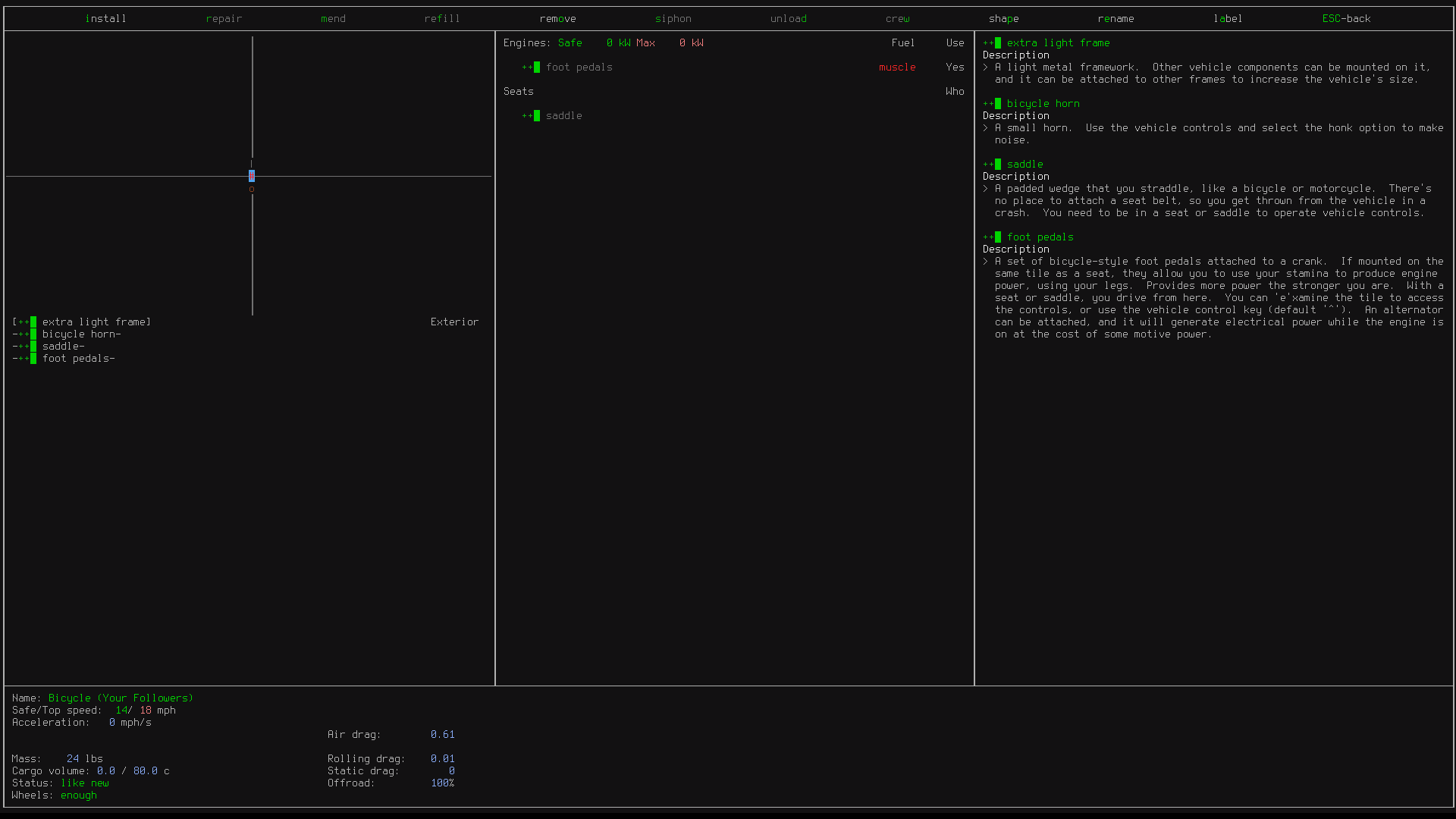Click the safe speed value 14
This screenshot has height=819, width=1456.
pyautogui.click(x=121, y=711)
